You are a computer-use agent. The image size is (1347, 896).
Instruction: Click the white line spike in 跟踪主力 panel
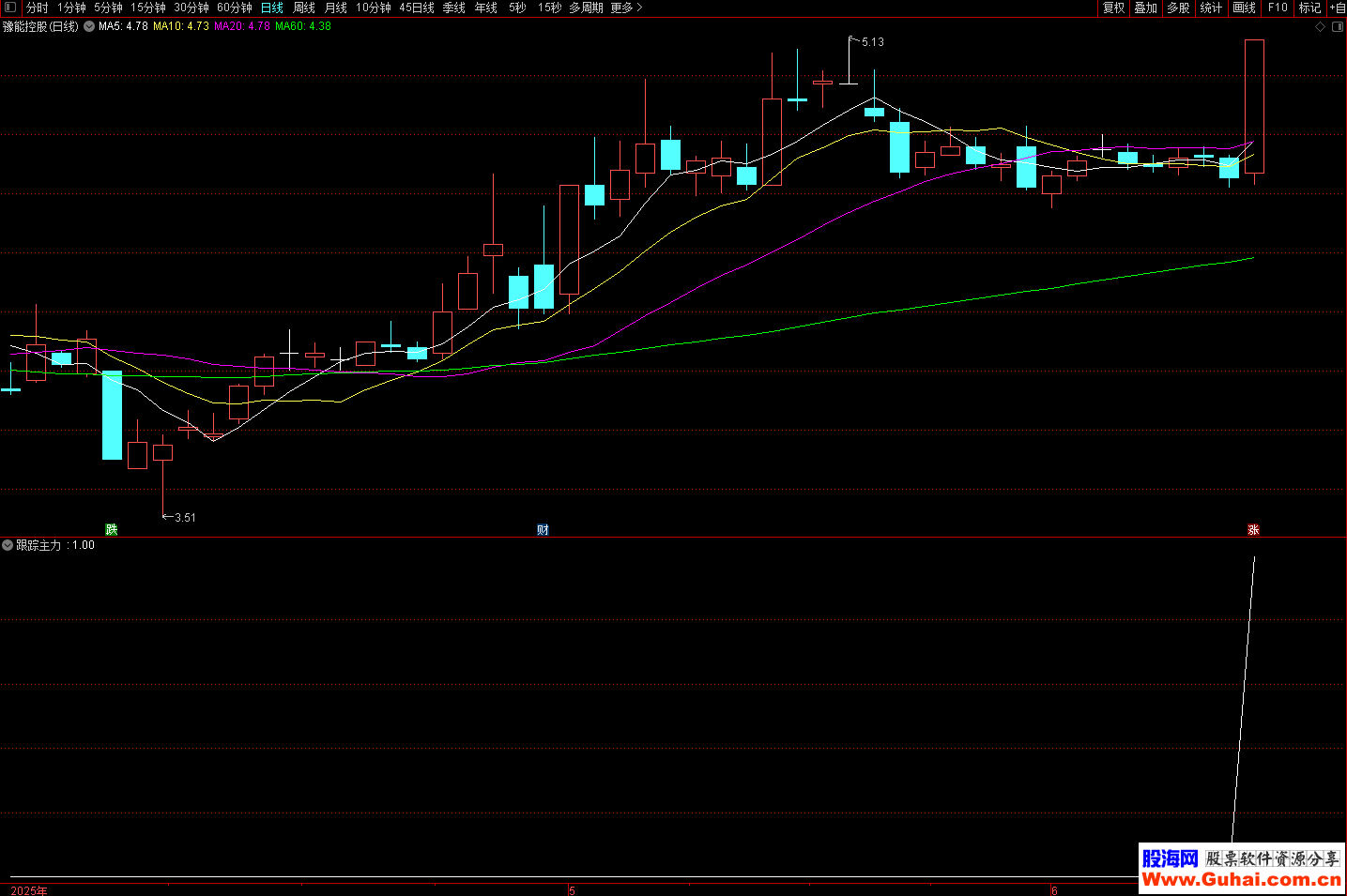pos(1244,699)
